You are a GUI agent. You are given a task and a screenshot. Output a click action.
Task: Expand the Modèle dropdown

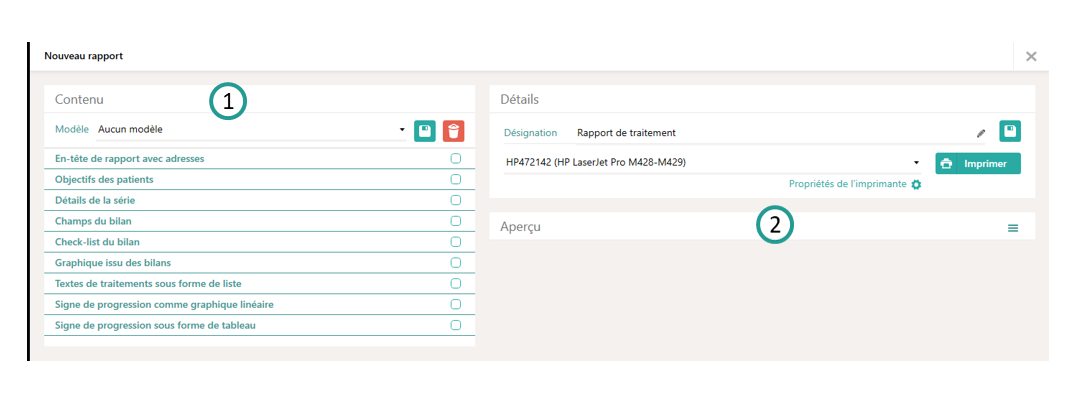[402, 130]
